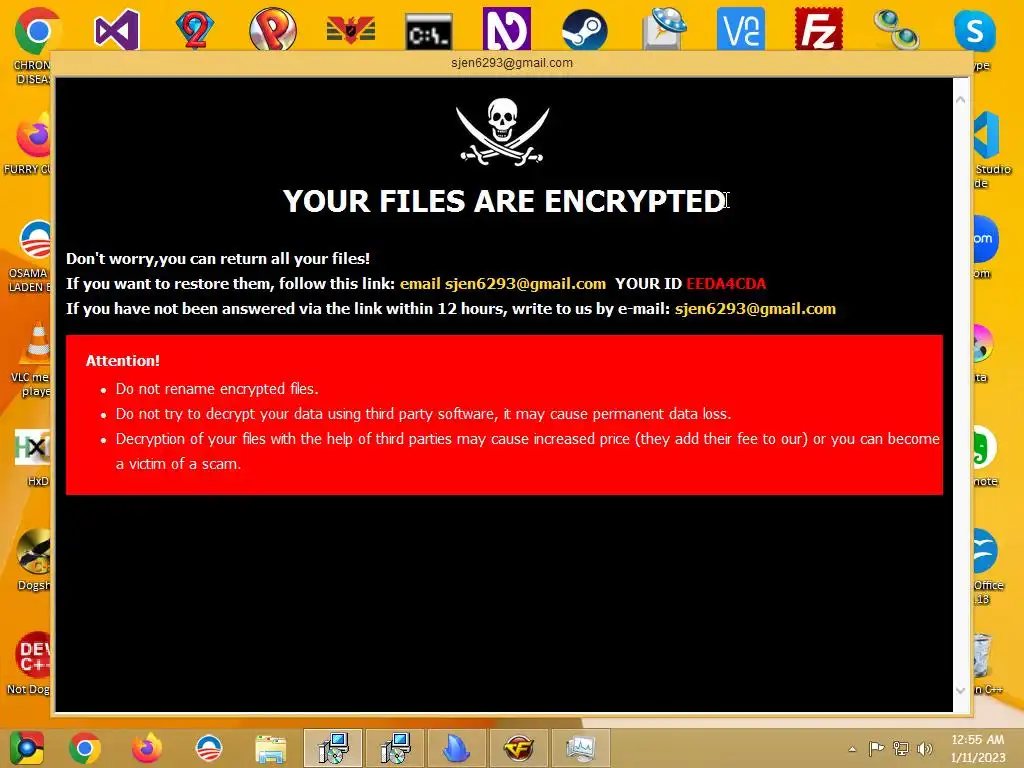Open Visual Studio desktop icon
Image resolution: width=1024 pixels, height=768 pixels.
(117, 29)
